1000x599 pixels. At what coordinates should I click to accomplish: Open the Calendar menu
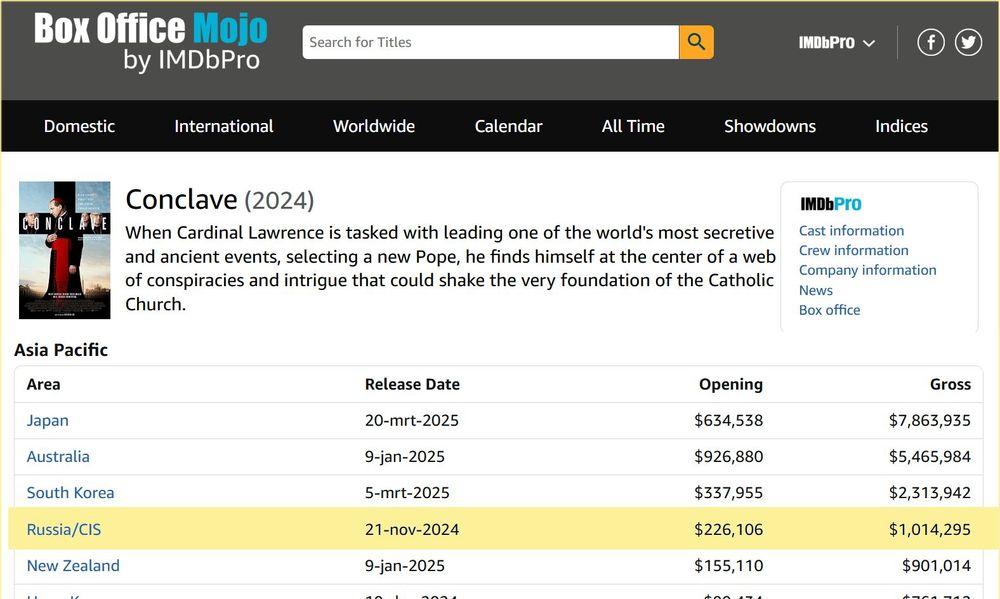click(x=508, y=126)
